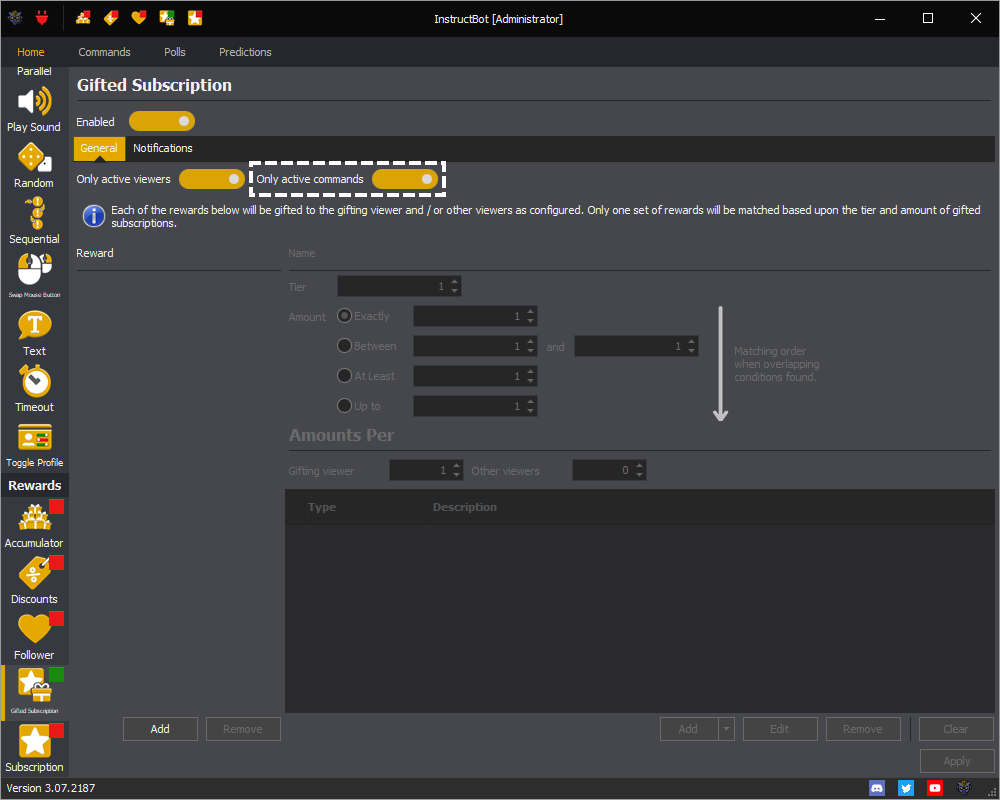Click the Type column header
The image size is (1000, 800).
322,507
